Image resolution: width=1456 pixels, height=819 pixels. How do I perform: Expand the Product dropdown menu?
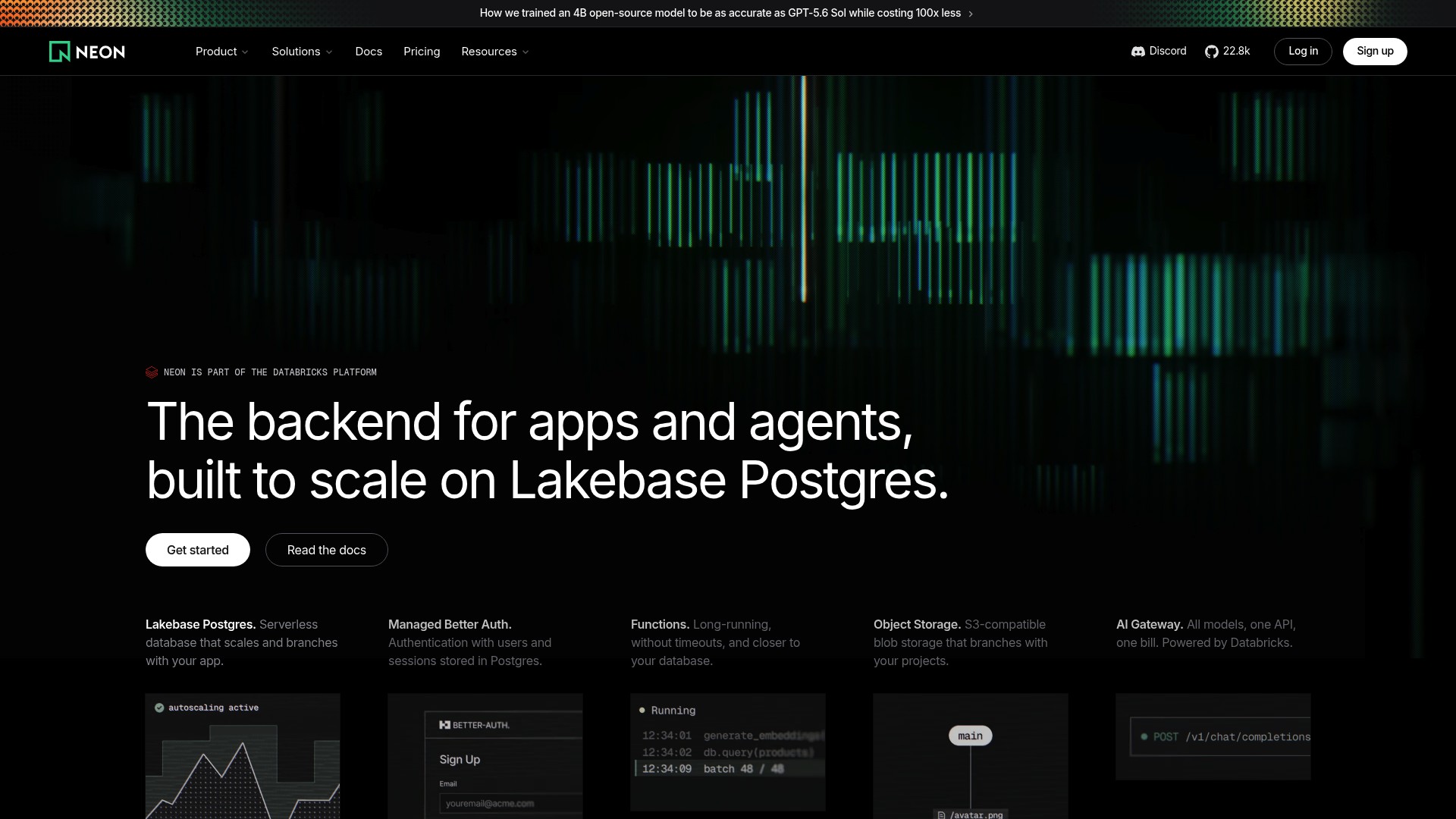click(x=221, y=52)
